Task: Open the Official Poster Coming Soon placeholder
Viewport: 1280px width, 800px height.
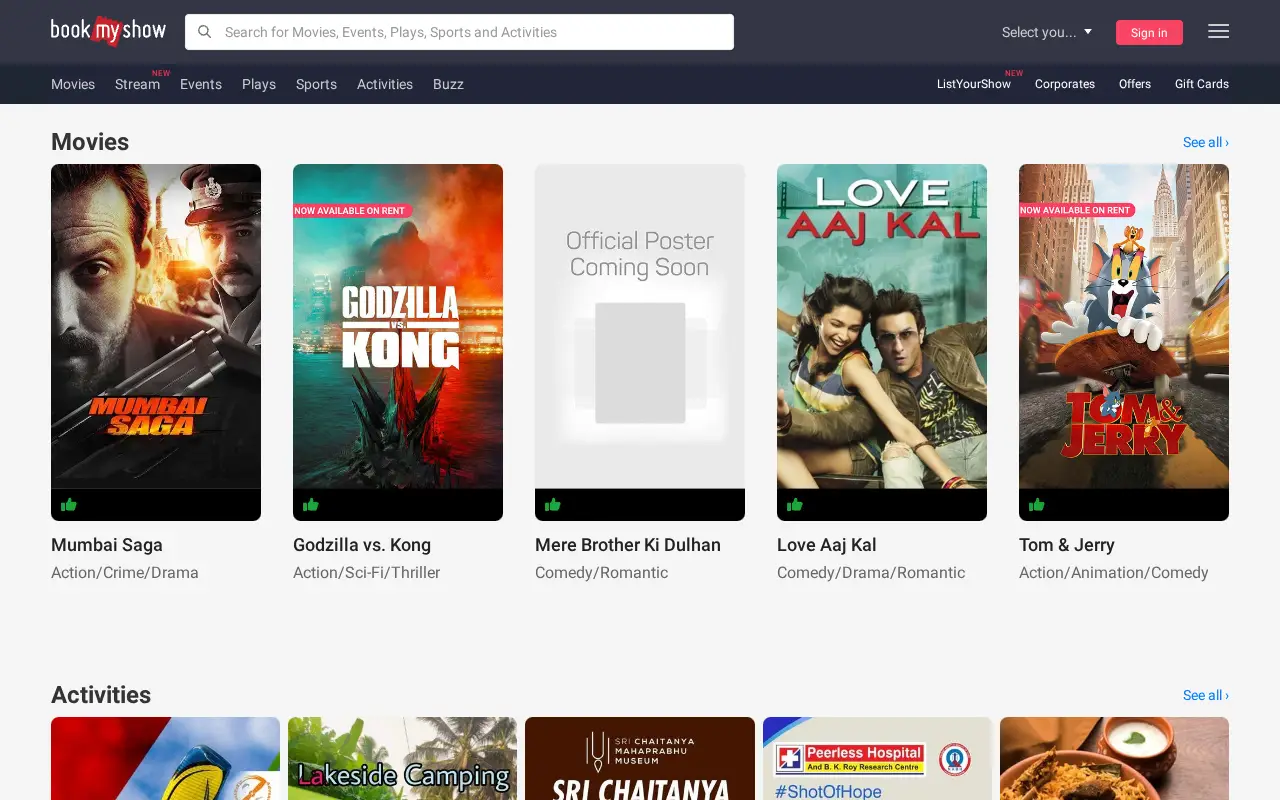Action: point(640,342)
